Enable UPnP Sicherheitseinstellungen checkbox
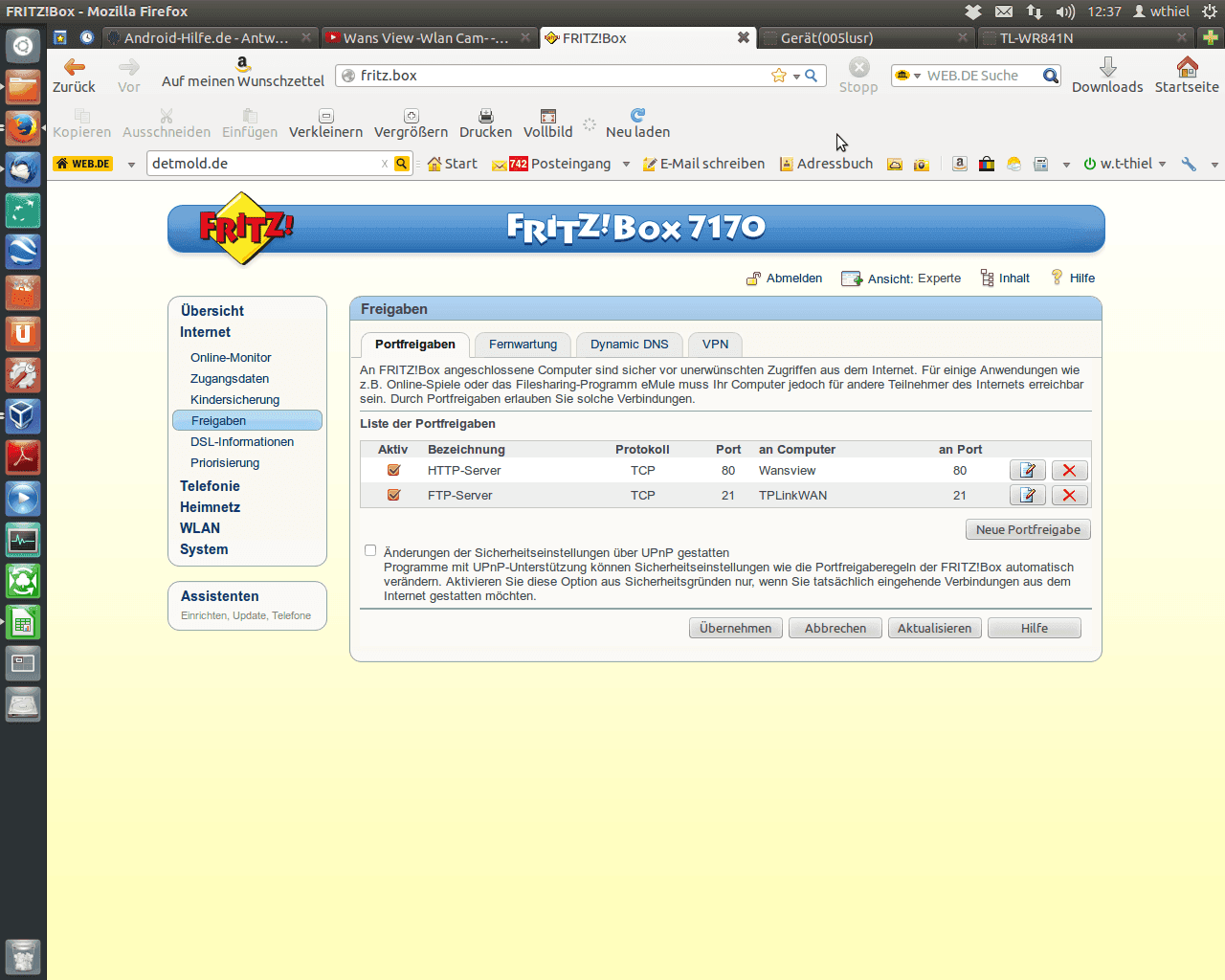 point(370,550)
